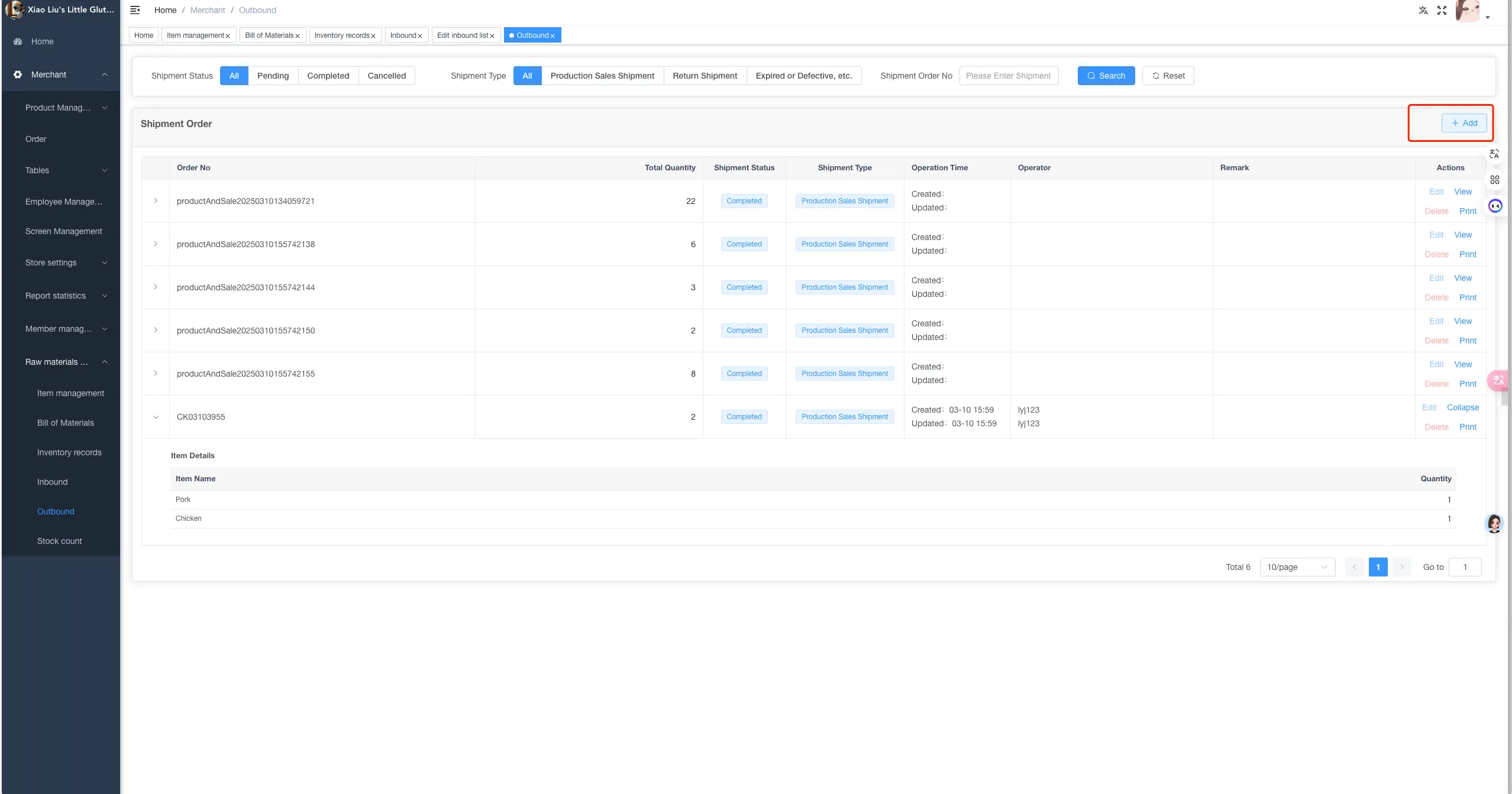Click the Go to page input
1512x794 pixels.
[x=1465, y=567]
